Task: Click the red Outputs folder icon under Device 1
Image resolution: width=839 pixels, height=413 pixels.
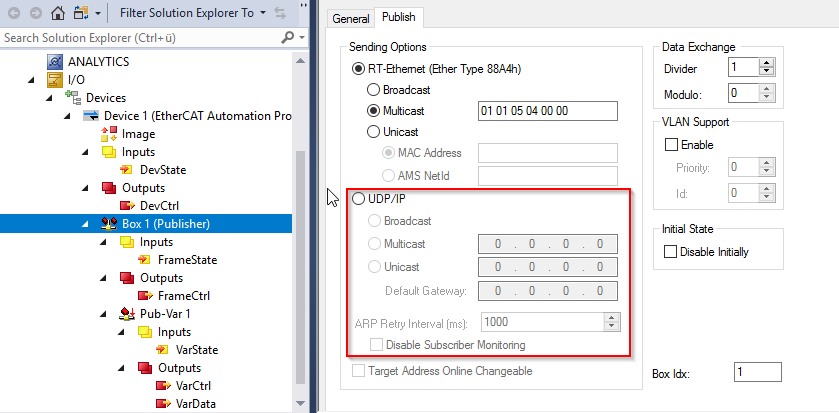Action: 109,188
